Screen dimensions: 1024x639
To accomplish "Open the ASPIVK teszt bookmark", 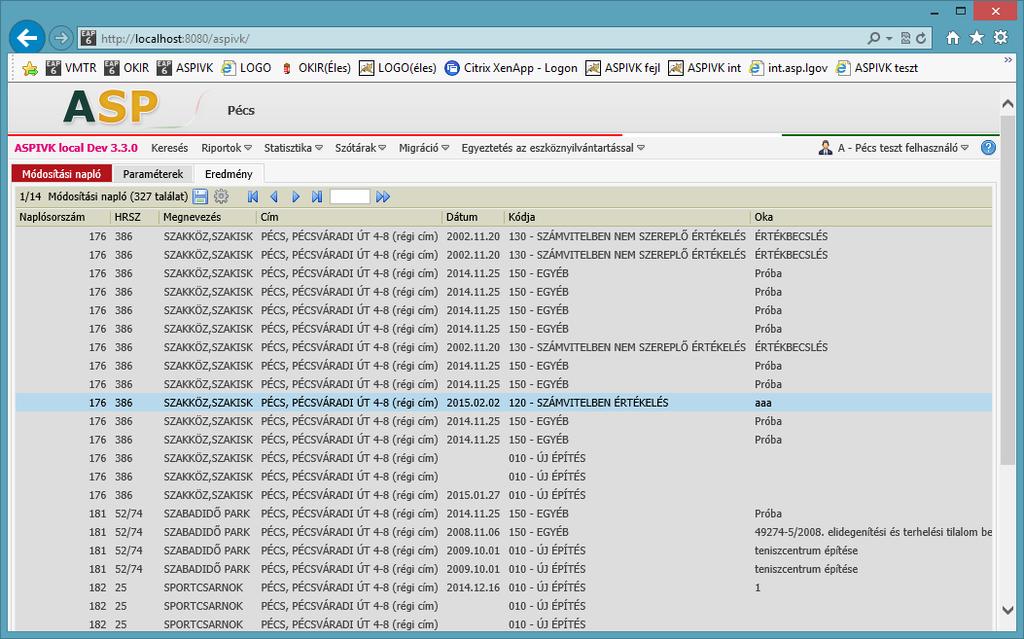I will point(877,68).
